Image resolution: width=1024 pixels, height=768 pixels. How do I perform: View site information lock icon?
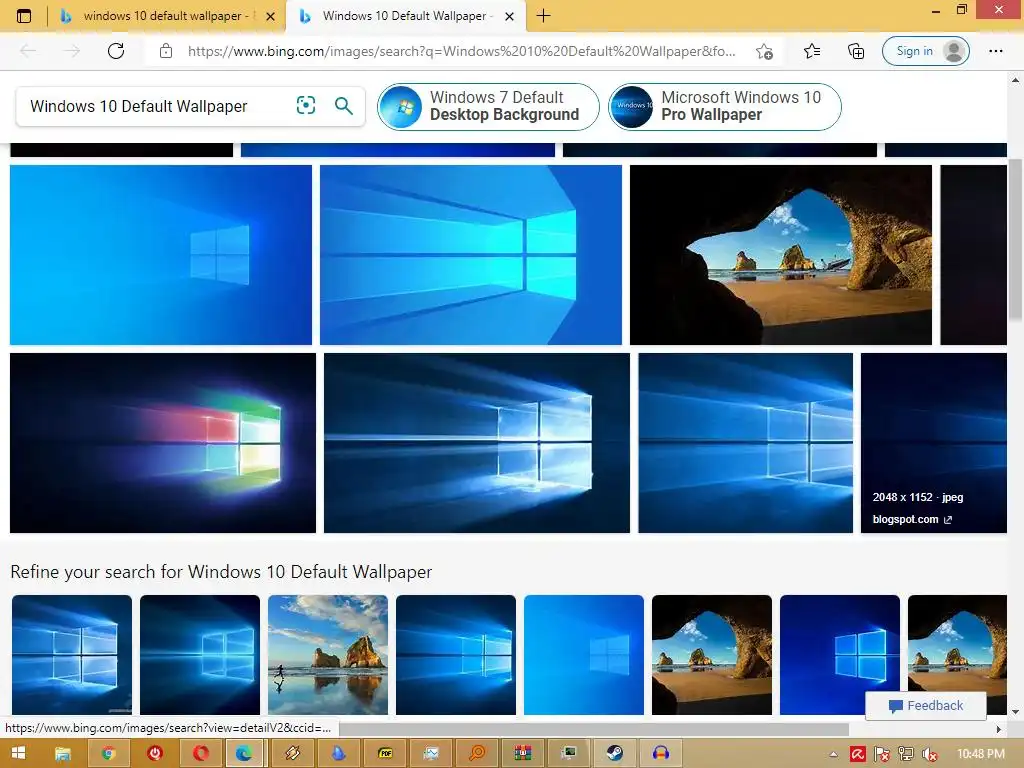(x=166, y=51)
